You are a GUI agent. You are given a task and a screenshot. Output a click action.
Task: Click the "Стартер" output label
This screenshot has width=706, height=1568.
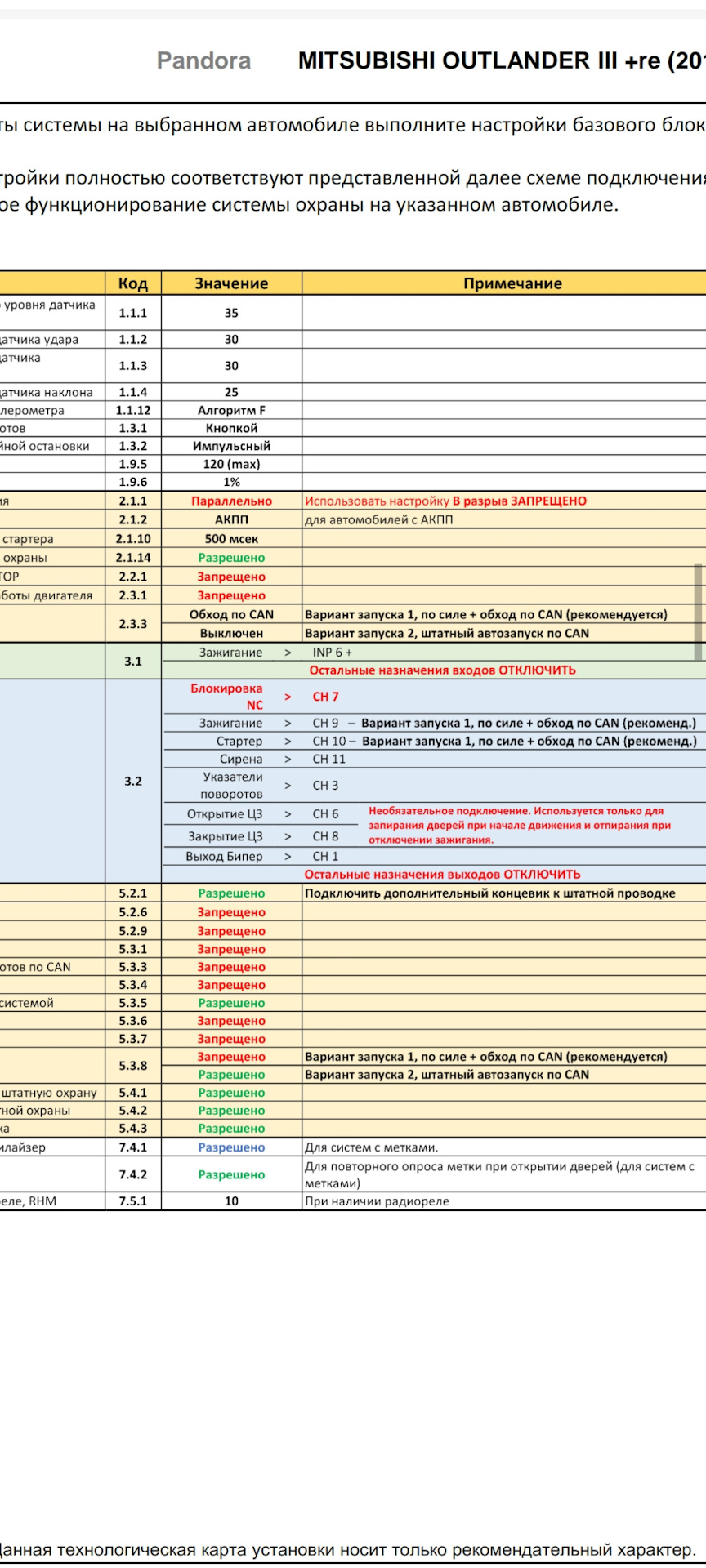pyautogui.click(x=239, y=742)
